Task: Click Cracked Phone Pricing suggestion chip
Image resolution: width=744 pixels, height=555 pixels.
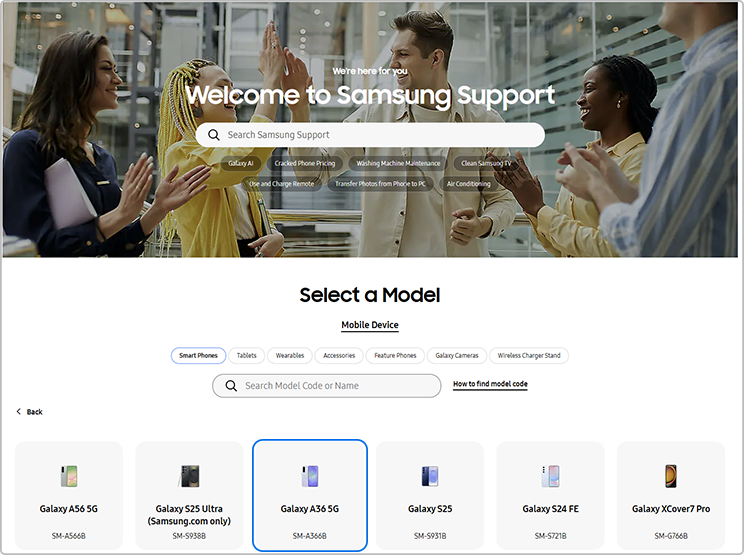Action: pos(305,163)
